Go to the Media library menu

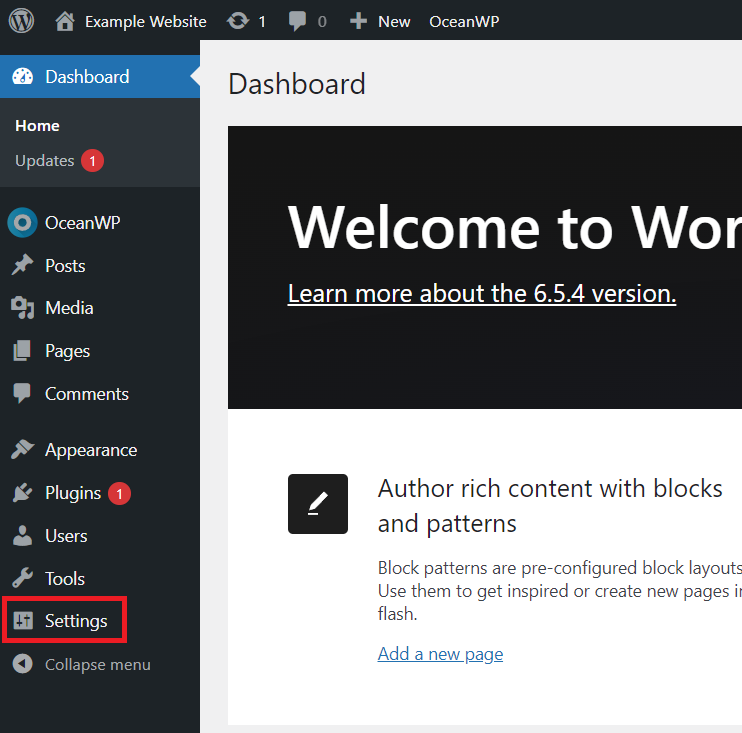click(69, 308)
